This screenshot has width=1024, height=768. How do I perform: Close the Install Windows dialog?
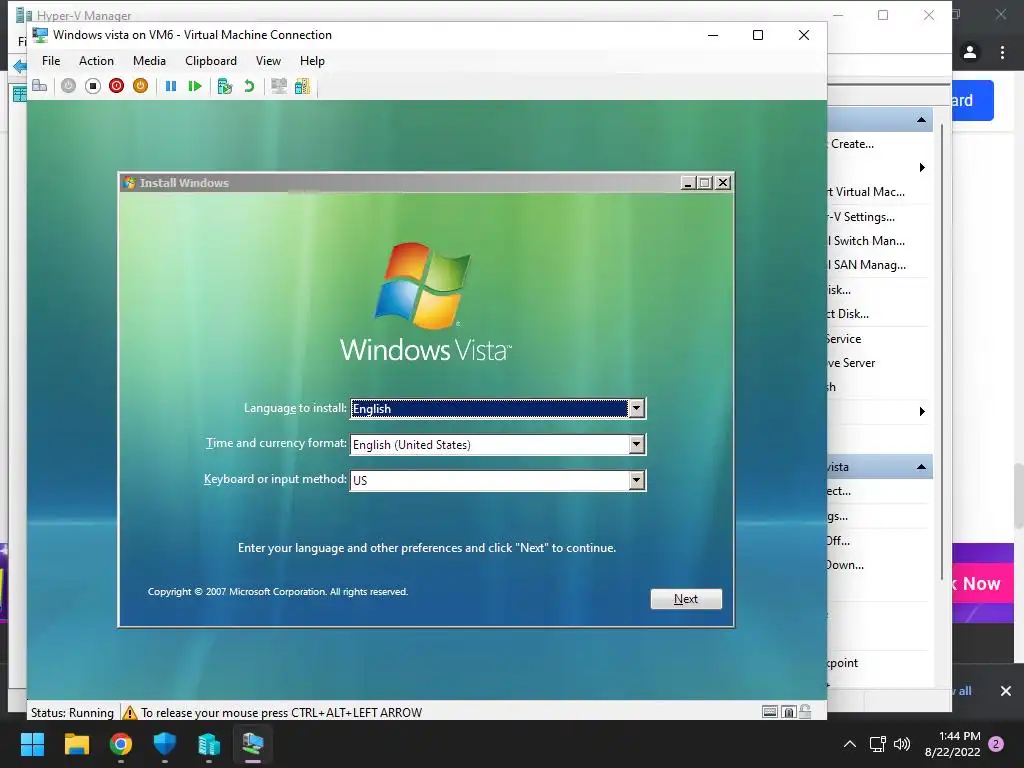pyautogui.click(x=723, y=183)
